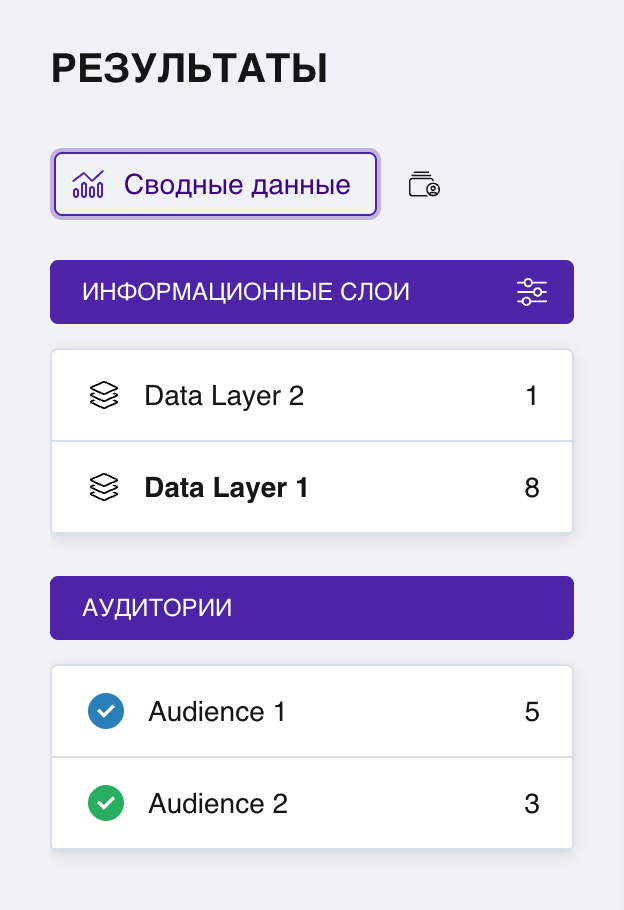Click the count 3 for Audience 2
624x910 pixels.
pos(532,804)
